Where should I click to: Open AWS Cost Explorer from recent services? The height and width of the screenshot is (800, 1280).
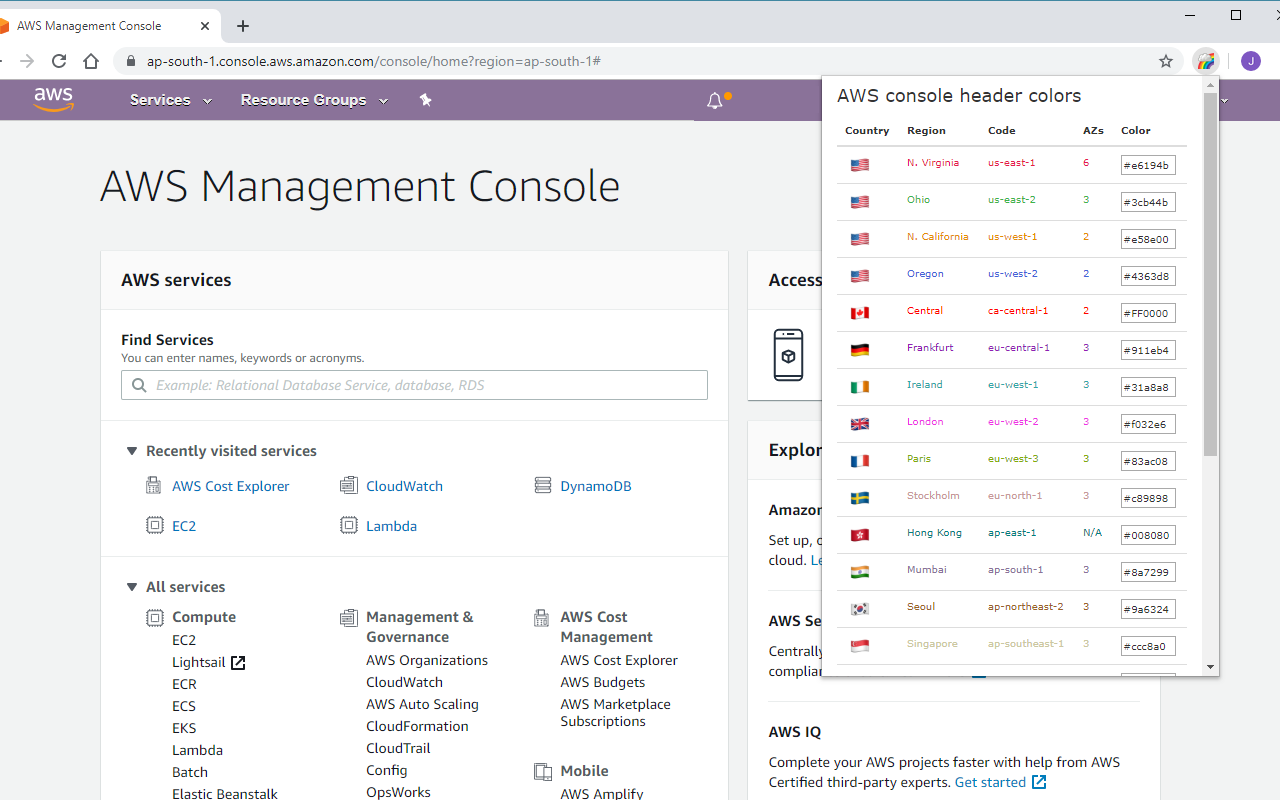coord(230,486)
